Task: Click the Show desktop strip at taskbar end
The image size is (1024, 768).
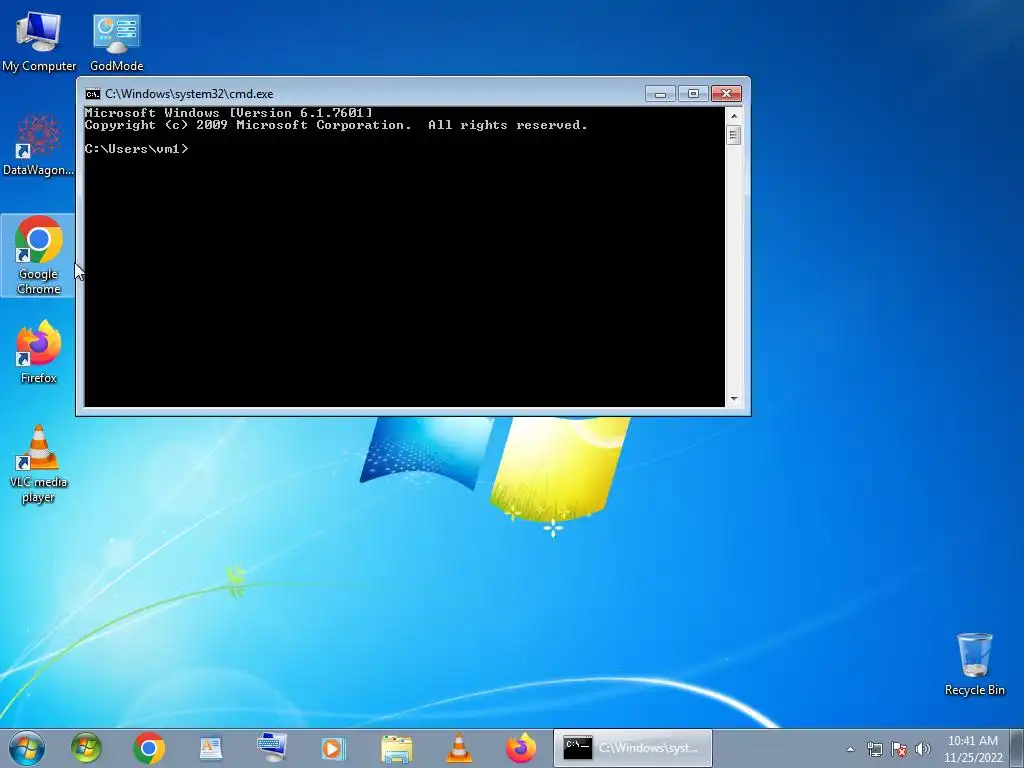Action: (x=1017, y=748)
